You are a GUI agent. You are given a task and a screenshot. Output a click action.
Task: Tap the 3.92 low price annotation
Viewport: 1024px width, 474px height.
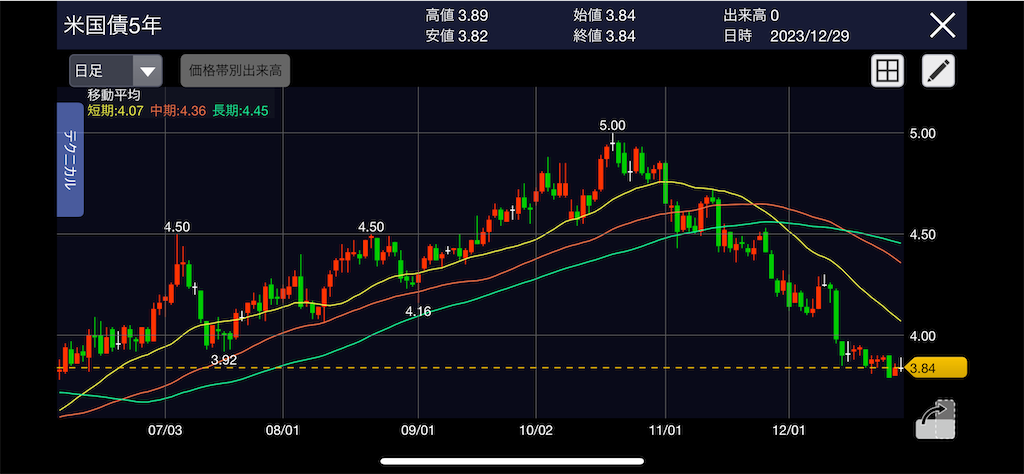224,359
